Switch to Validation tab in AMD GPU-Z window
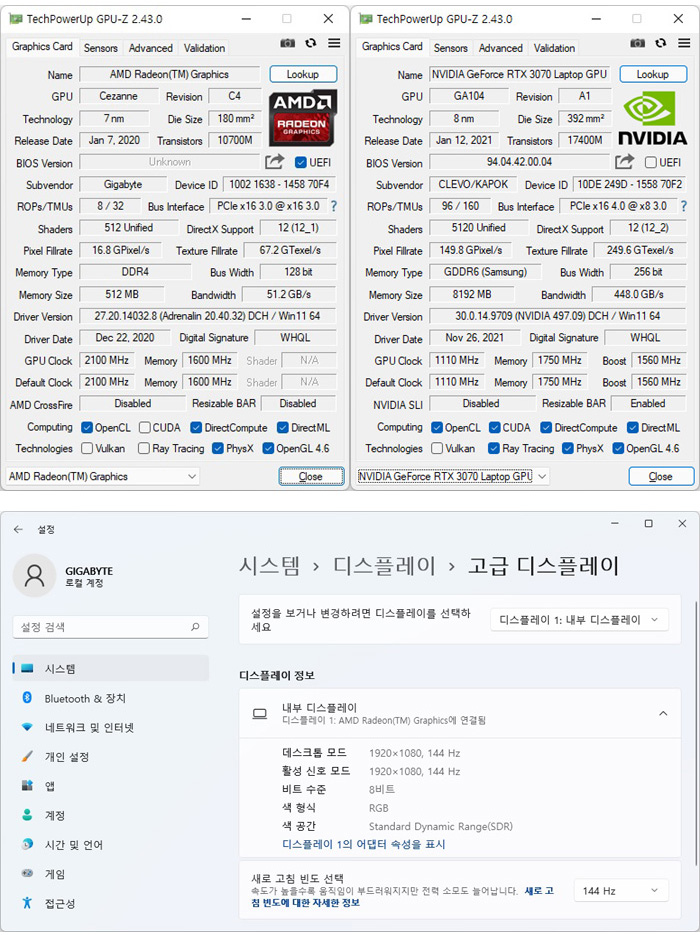 (x=204, y=48)
